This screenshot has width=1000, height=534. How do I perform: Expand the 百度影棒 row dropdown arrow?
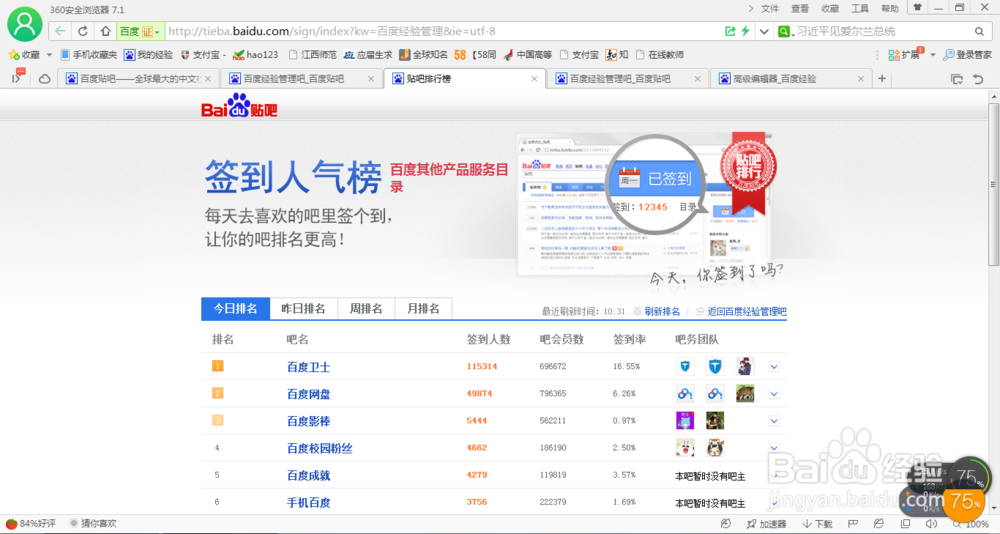click(x=774, y=421)
